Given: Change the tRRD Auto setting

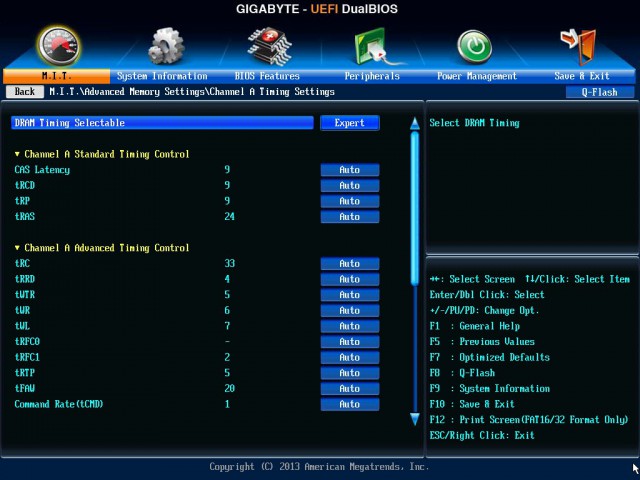Looking at the screenshot, I should pos(350,279).
